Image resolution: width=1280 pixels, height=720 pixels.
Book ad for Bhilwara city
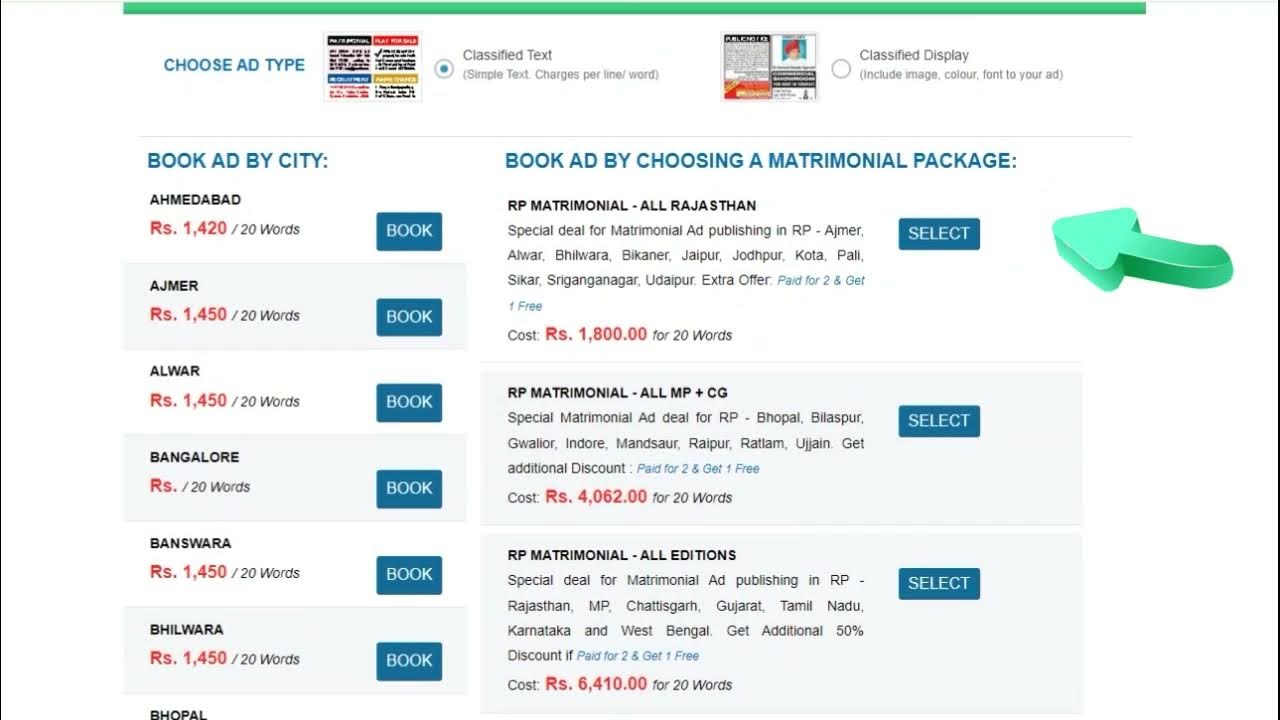tap(409, 660)
